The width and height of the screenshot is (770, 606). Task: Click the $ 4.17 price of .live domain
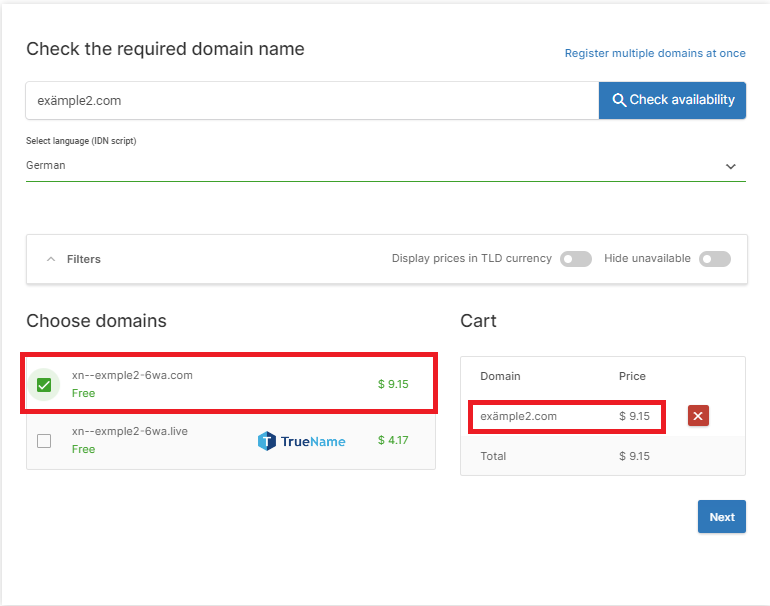coord(393,440)
